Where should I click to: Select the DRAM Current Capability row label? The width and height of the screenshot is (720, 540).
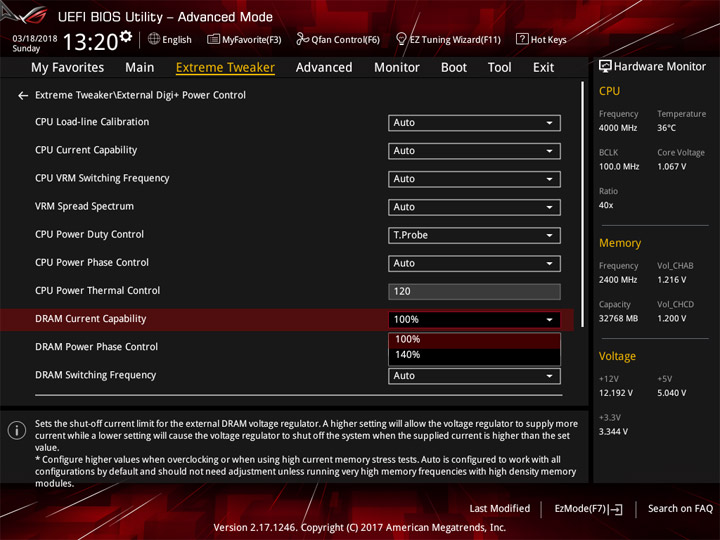point(90,319)
